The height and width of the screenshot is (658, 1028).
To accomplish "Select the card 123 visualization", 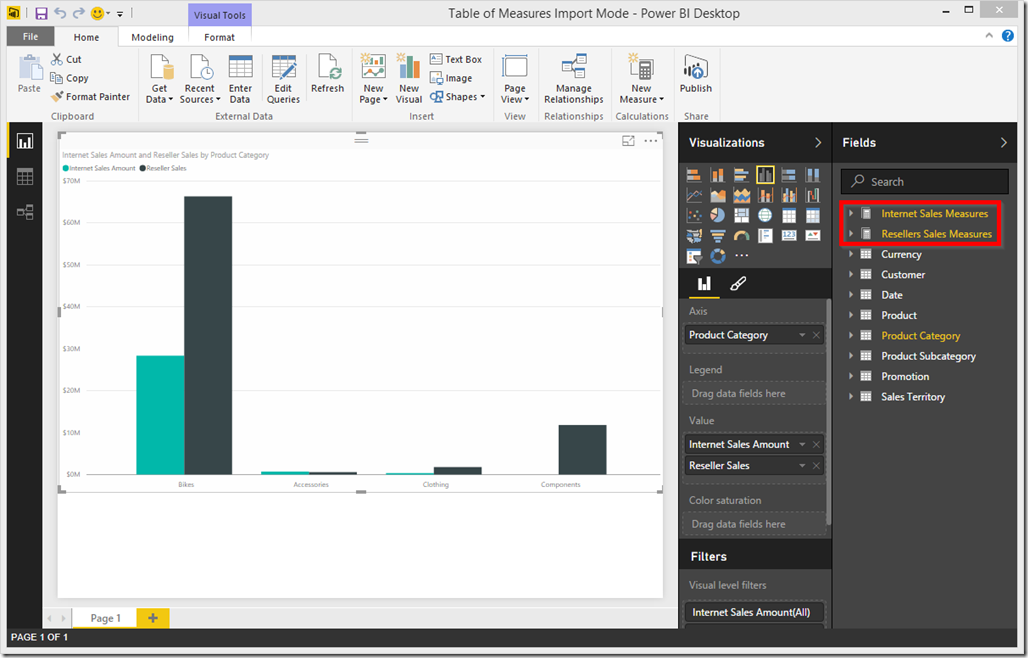I will 789,236.
